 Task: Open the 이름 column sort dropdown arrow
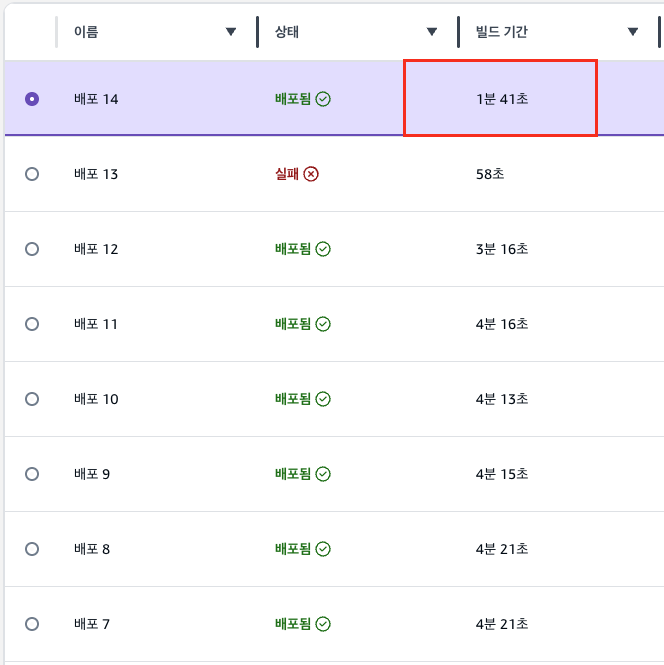coord(231,32)
